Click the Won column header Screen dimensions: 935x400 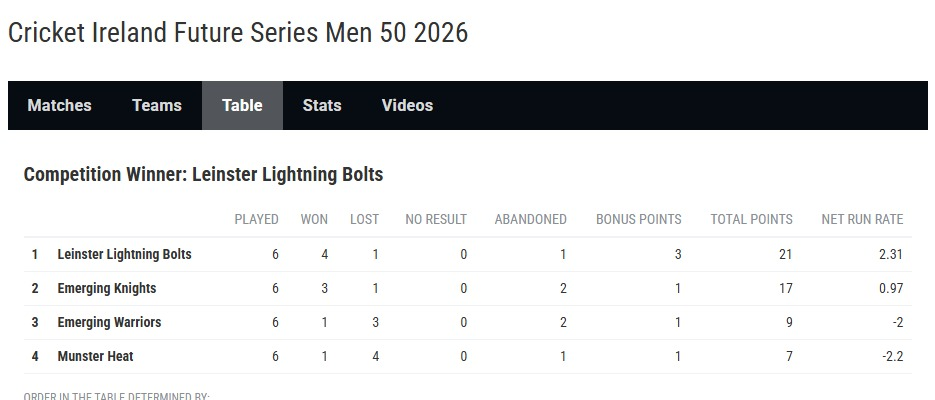pos(314,219)
